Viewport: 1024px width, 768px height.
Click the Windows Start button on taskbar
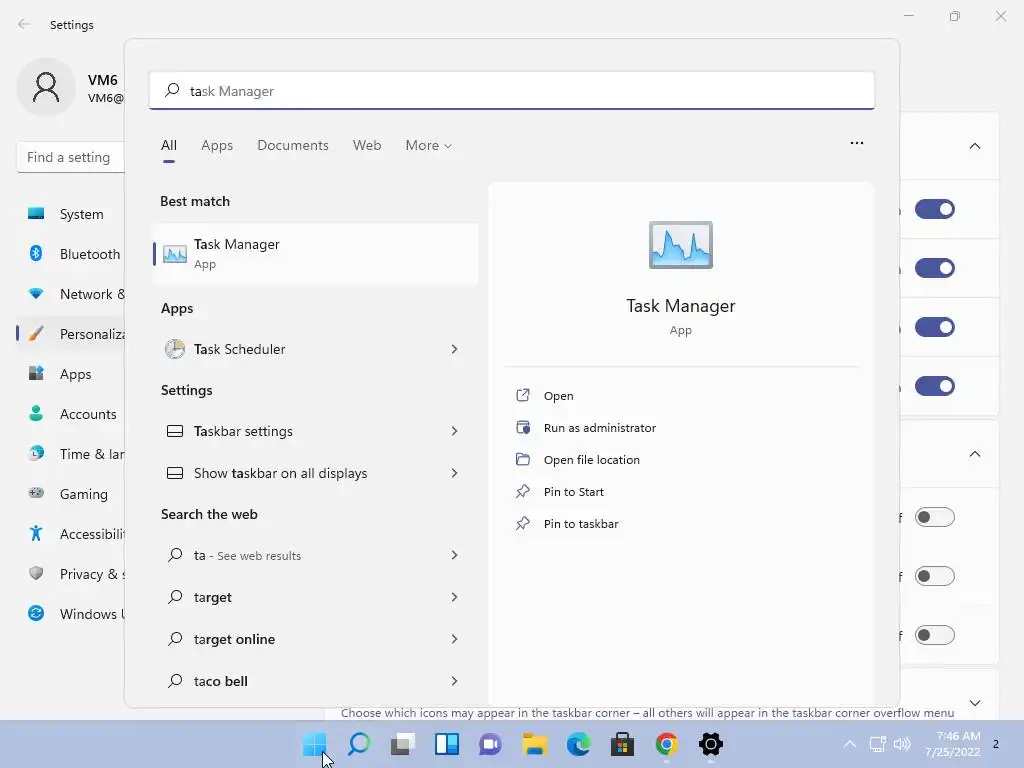pos(314,744)
